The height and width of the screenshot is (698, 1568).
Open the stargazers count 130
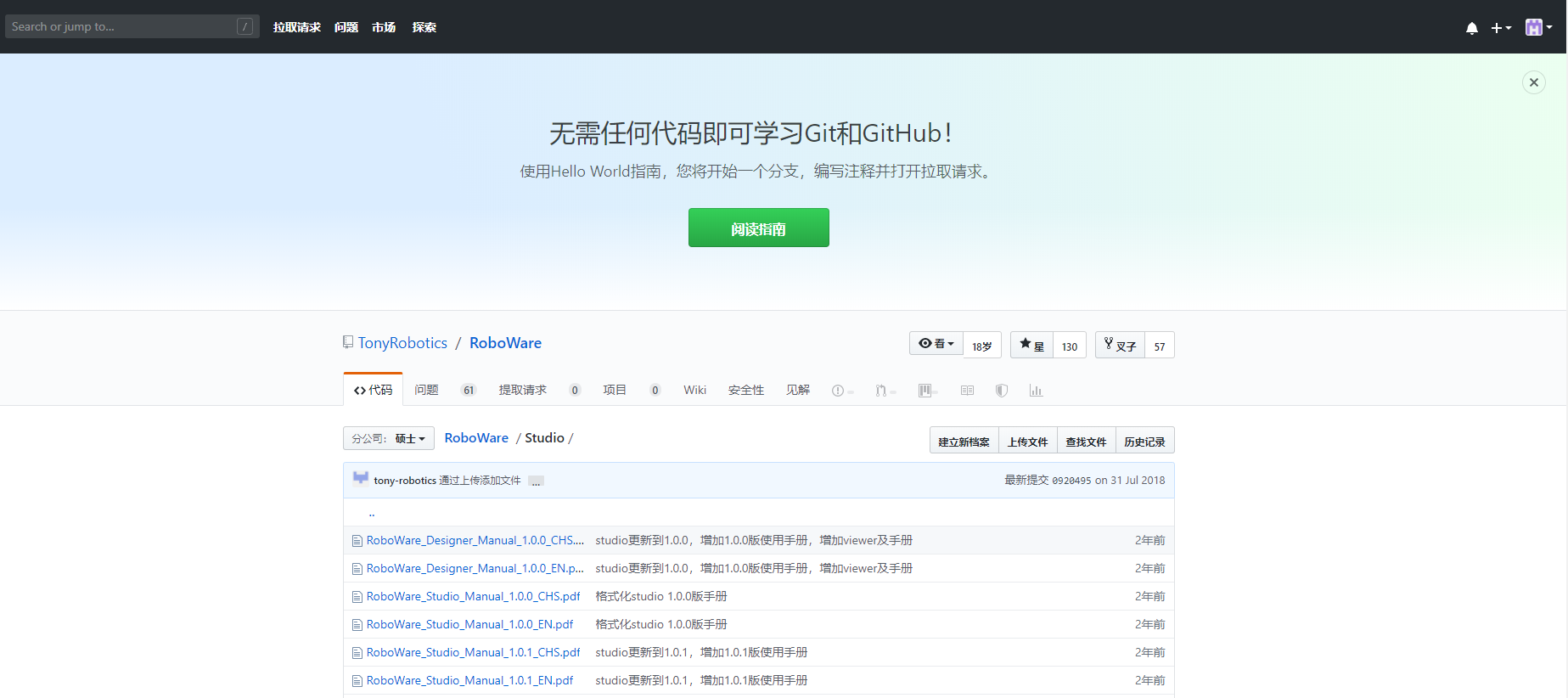click(1070, 346)
